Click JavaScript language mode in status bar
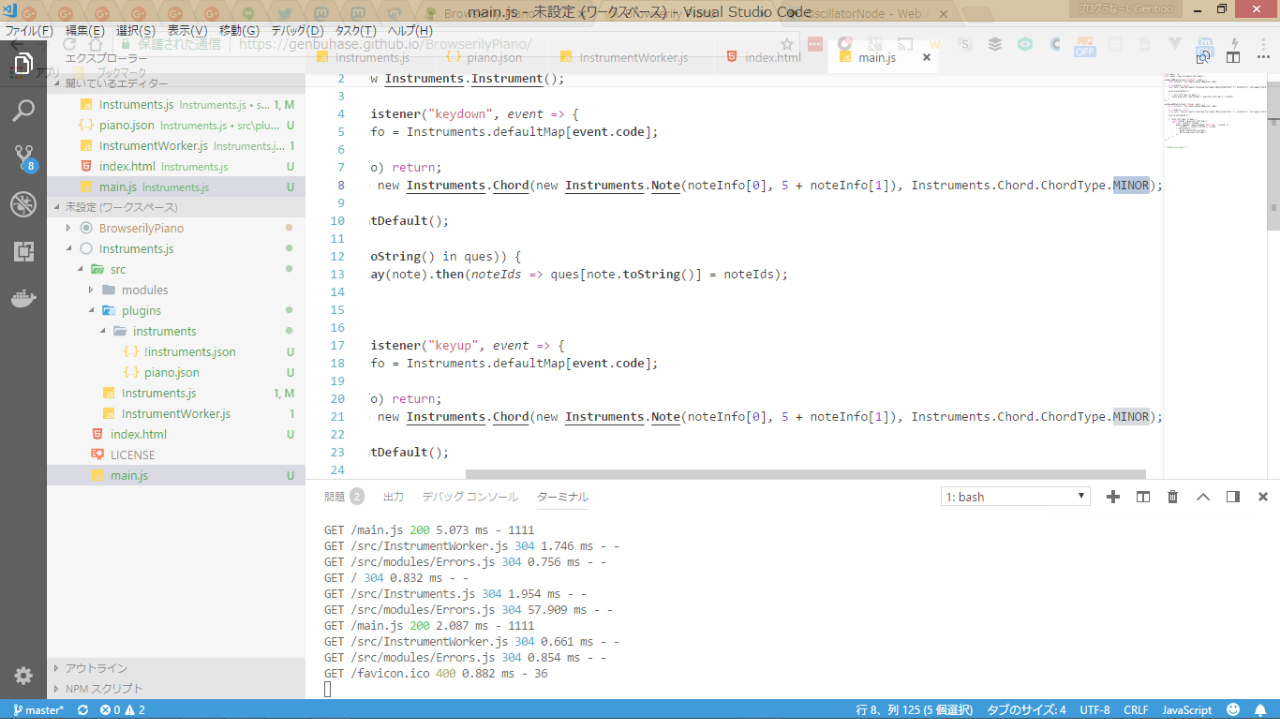The width and height of the screenshot is (1280, 719). (x=1186, y=710)
